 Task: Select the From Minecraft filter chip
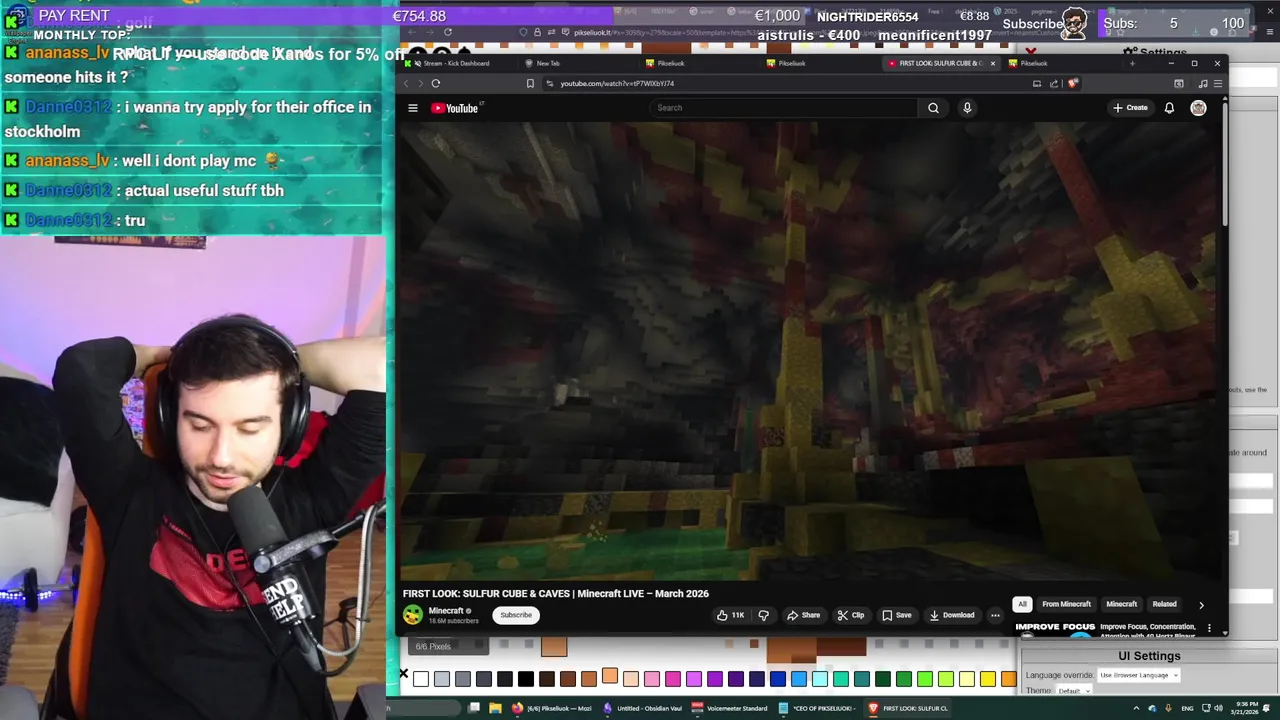(1066, 604)
